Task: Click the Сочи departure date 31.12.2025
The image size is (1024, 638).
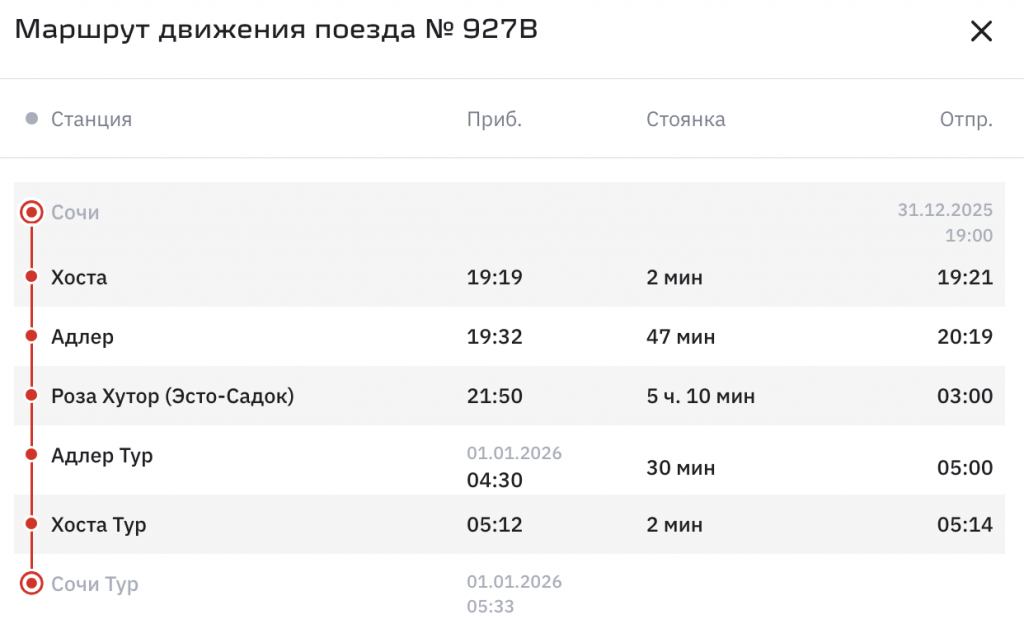Action: click(945, 210)
